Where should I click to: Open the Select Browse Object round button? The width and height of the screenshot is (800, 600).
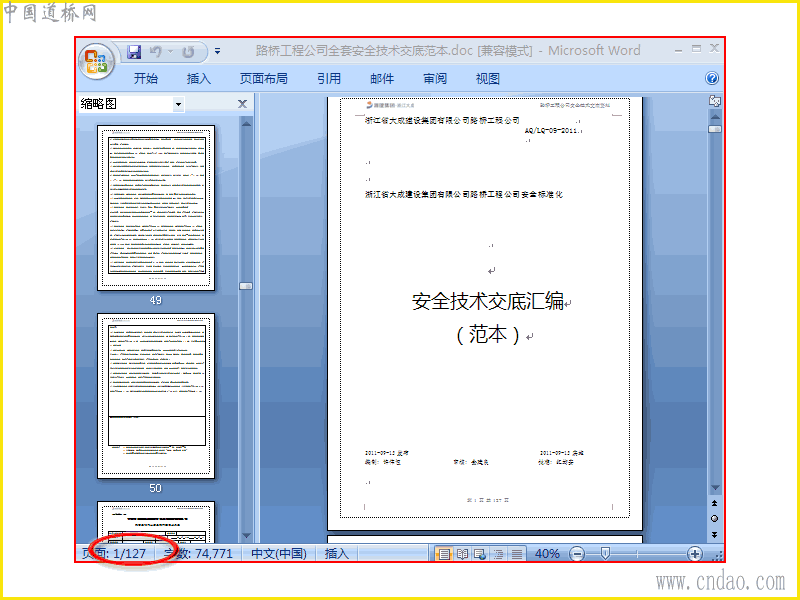point(714,518)
